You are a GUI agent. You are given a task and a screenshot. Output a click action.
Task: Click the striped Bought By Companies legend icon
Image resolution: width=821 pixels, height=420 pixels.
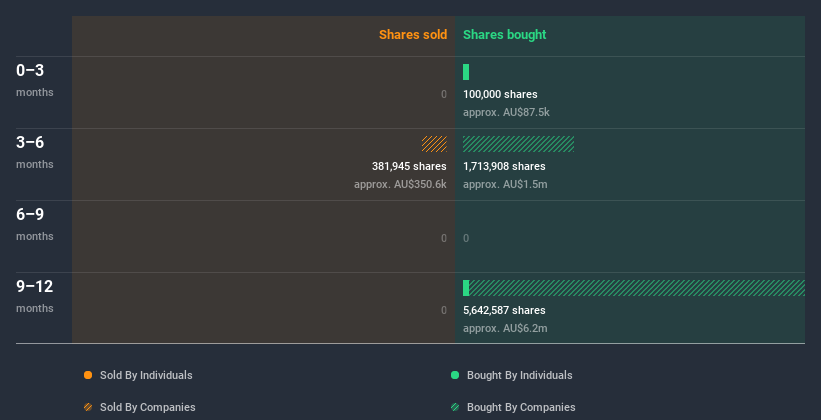[455, 407]
